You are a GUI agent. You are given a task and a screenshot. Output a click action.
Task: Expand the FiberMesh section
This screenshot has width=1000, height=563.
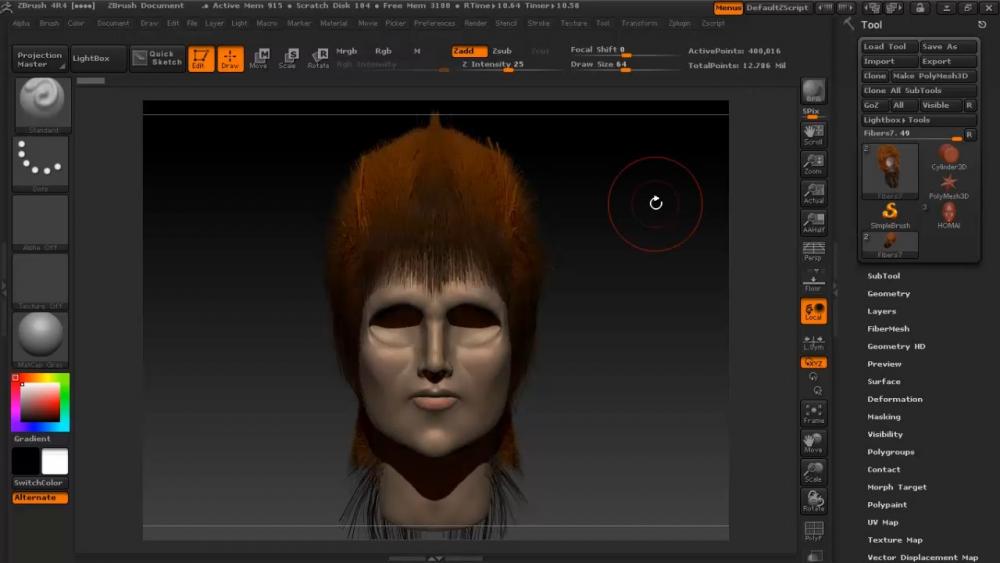888,329
